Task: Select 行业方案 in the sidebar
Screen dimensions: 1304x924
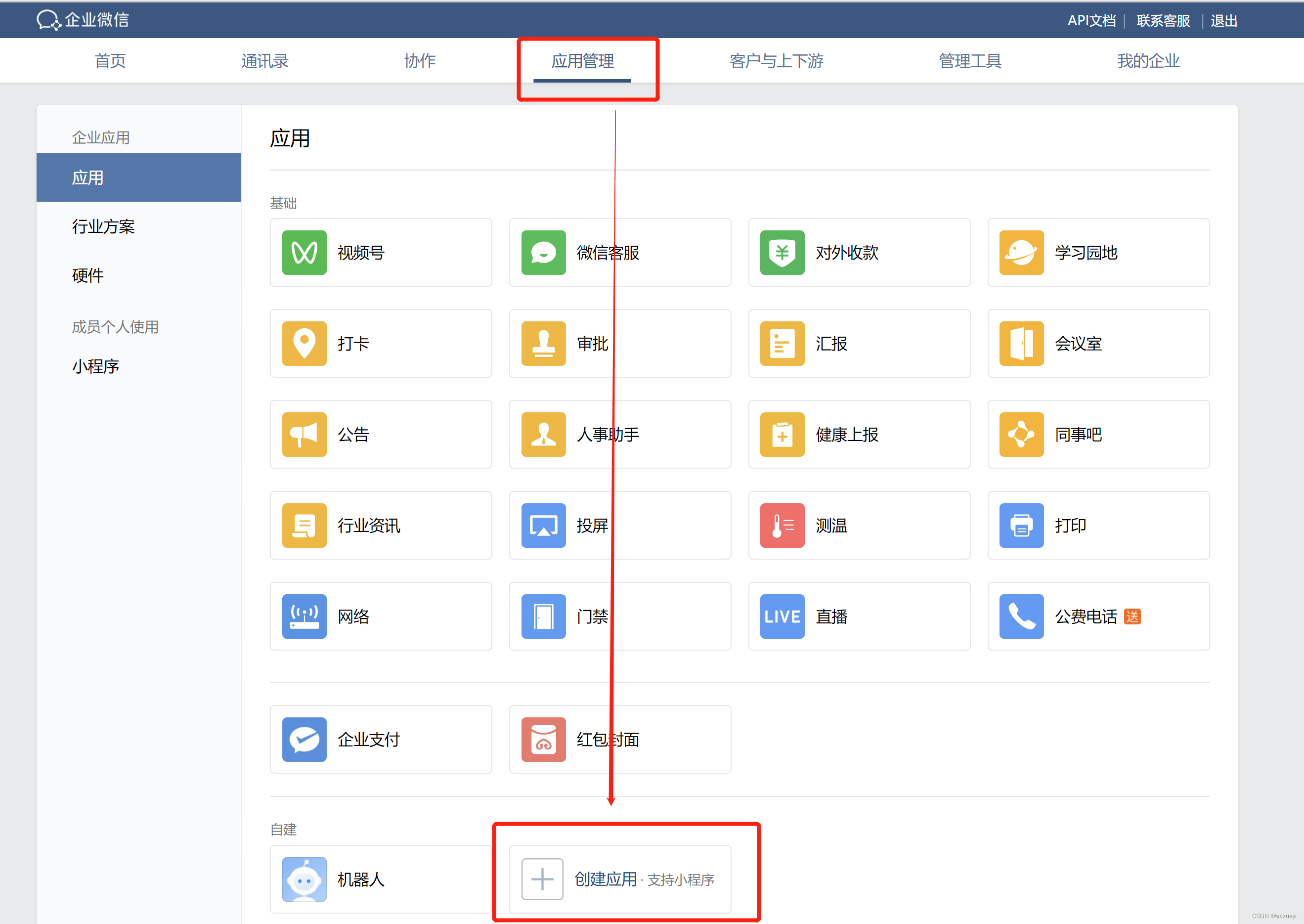Action: click(103, 227)
